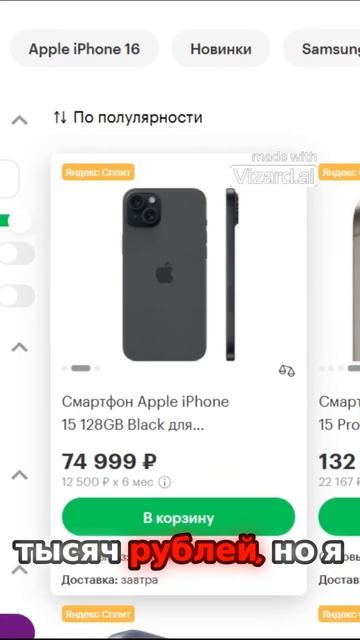This screenshot has width=360, height=640.
Task: Collapse the filter chevron beside the 74 999 ₽ price
Action: point(20,474)
